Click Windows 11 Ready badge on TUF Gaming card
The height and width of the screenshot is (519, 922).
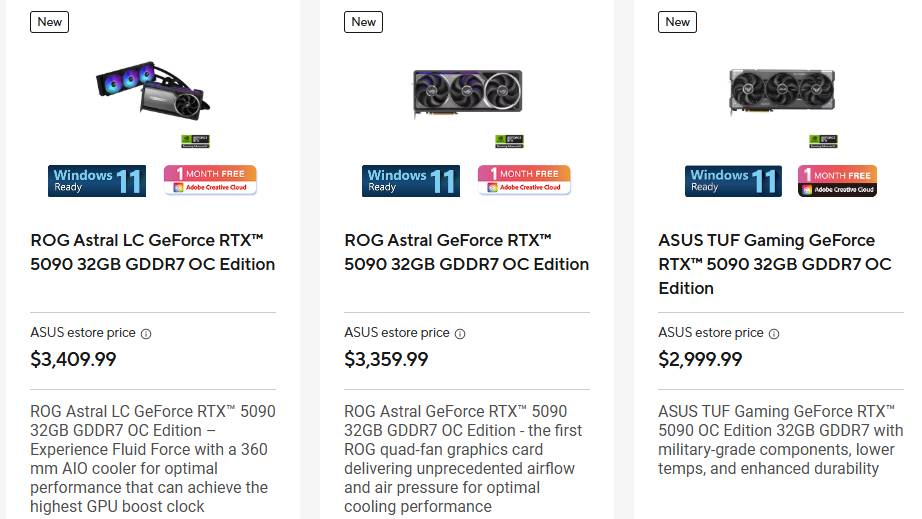coord(733,181)
